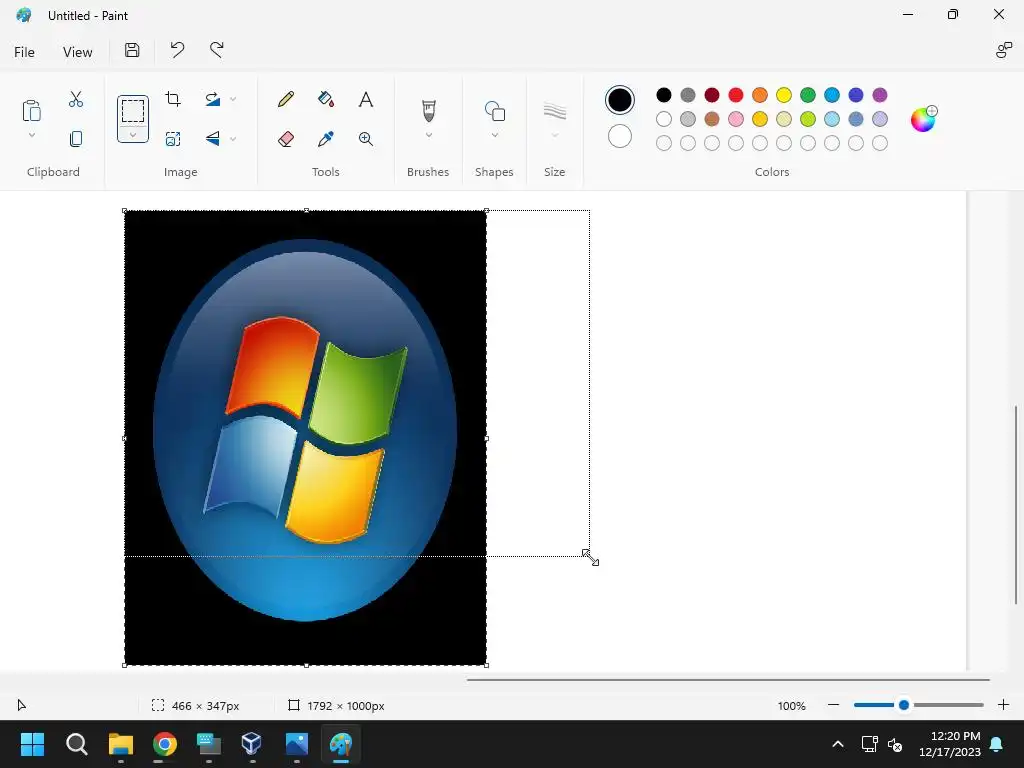The image size is (1024, 768).
Task: Expand the Brushes dropdown chevron
Action: pos(428,135)
